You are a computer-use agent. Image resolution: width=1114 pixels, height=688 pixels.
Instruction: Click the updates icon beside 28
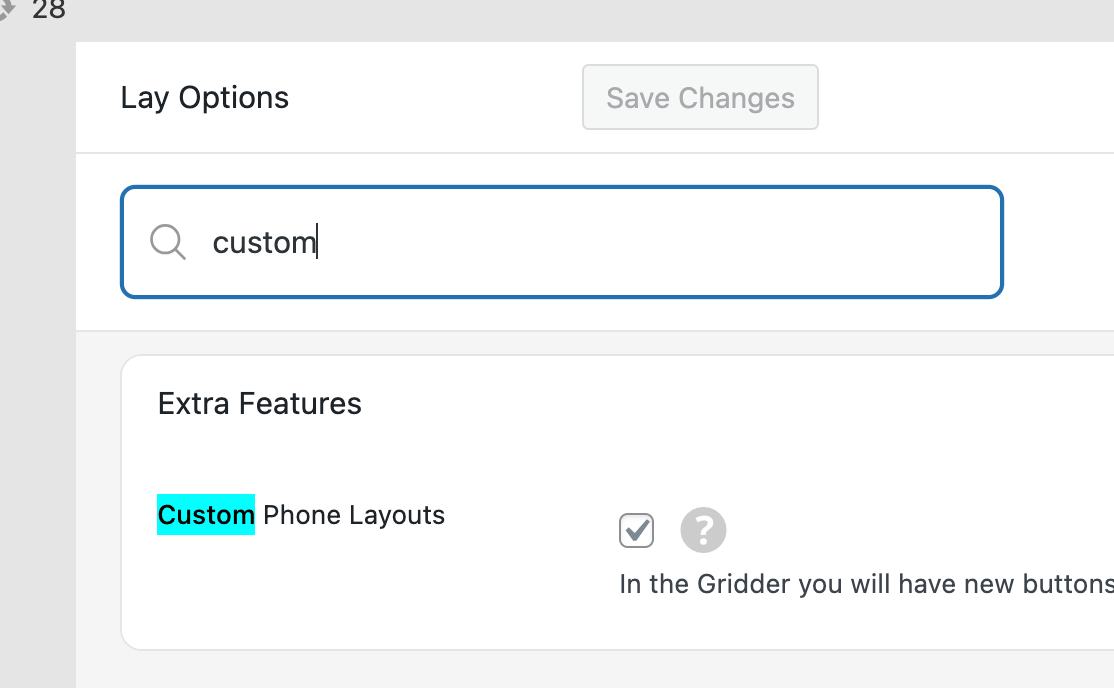[x=7, y=10]
